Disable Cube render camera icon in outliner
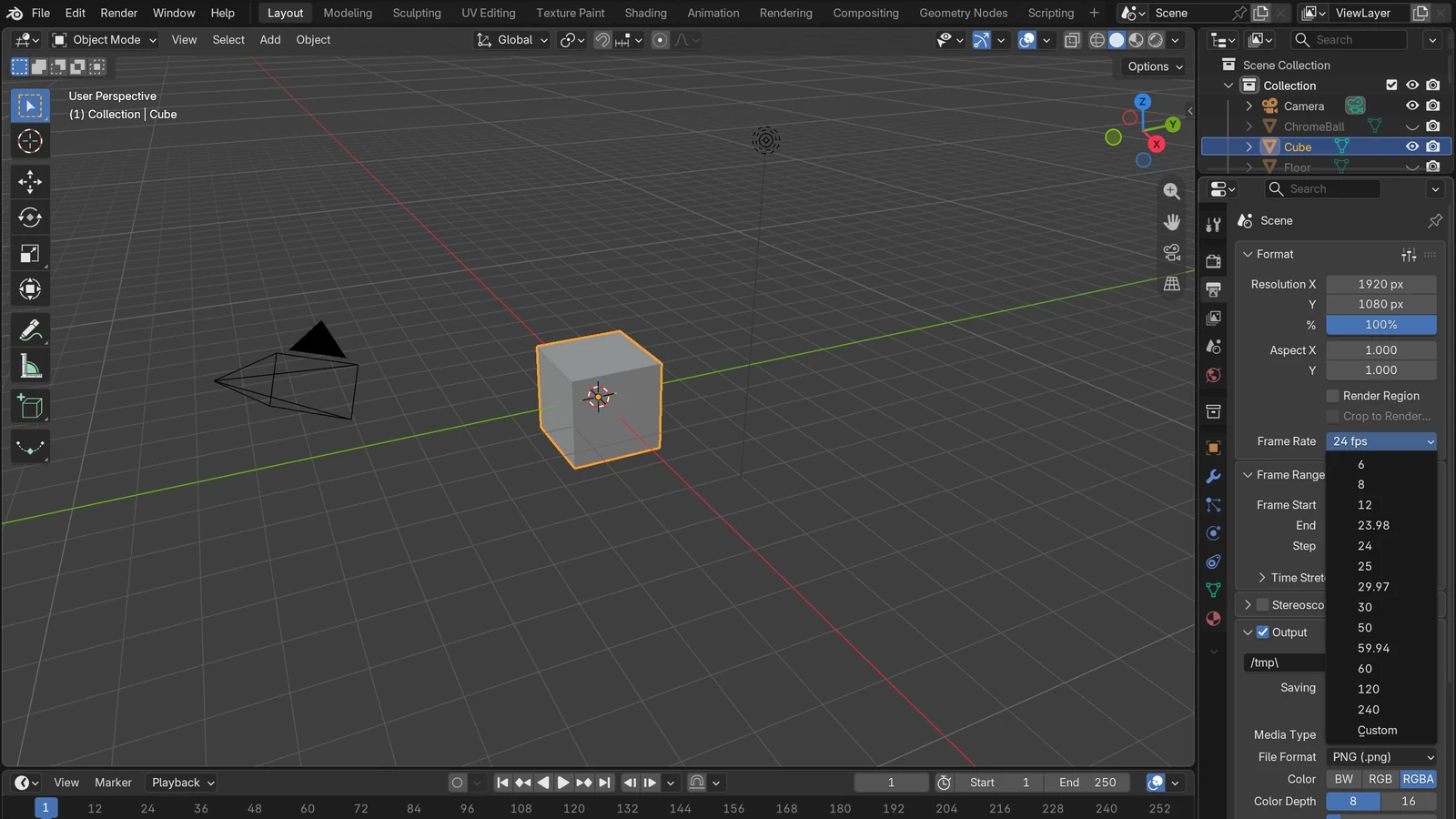 click(1433, 147)
